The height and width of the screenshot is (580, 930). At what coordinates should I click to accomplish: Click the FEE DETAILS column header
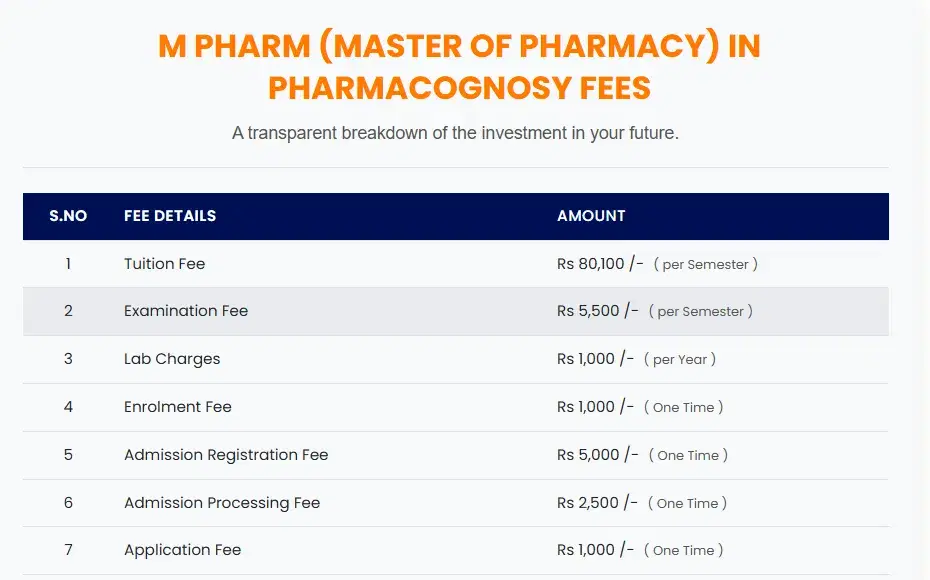[x=170, y=216]
